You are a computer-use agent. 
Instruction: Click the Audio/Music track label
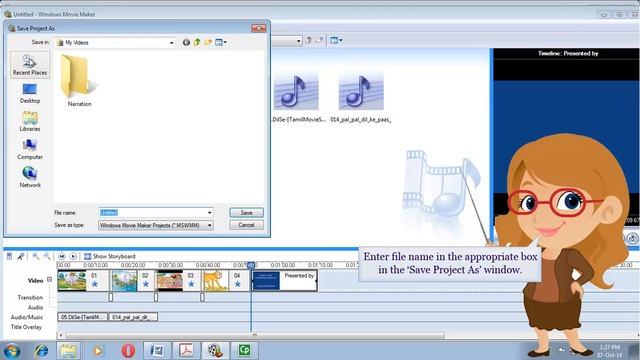[27, 317]
